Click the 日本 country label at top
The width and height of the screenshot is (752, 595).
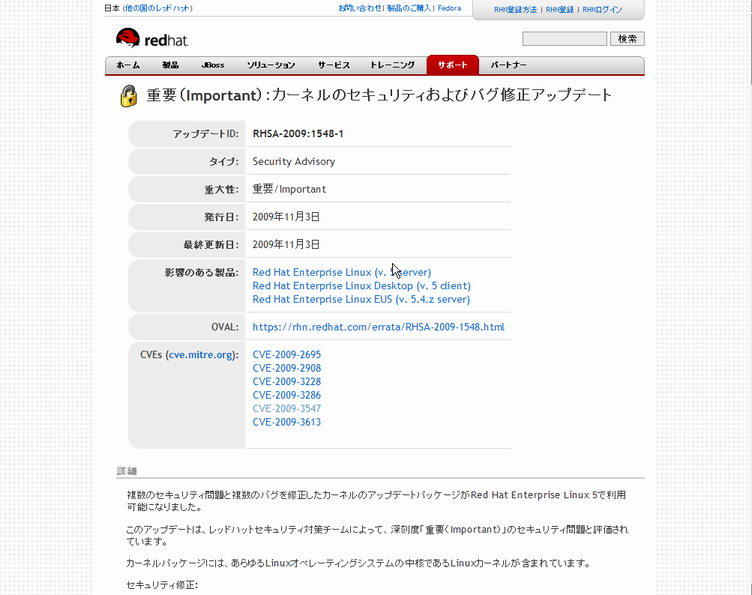pos(112,8)
